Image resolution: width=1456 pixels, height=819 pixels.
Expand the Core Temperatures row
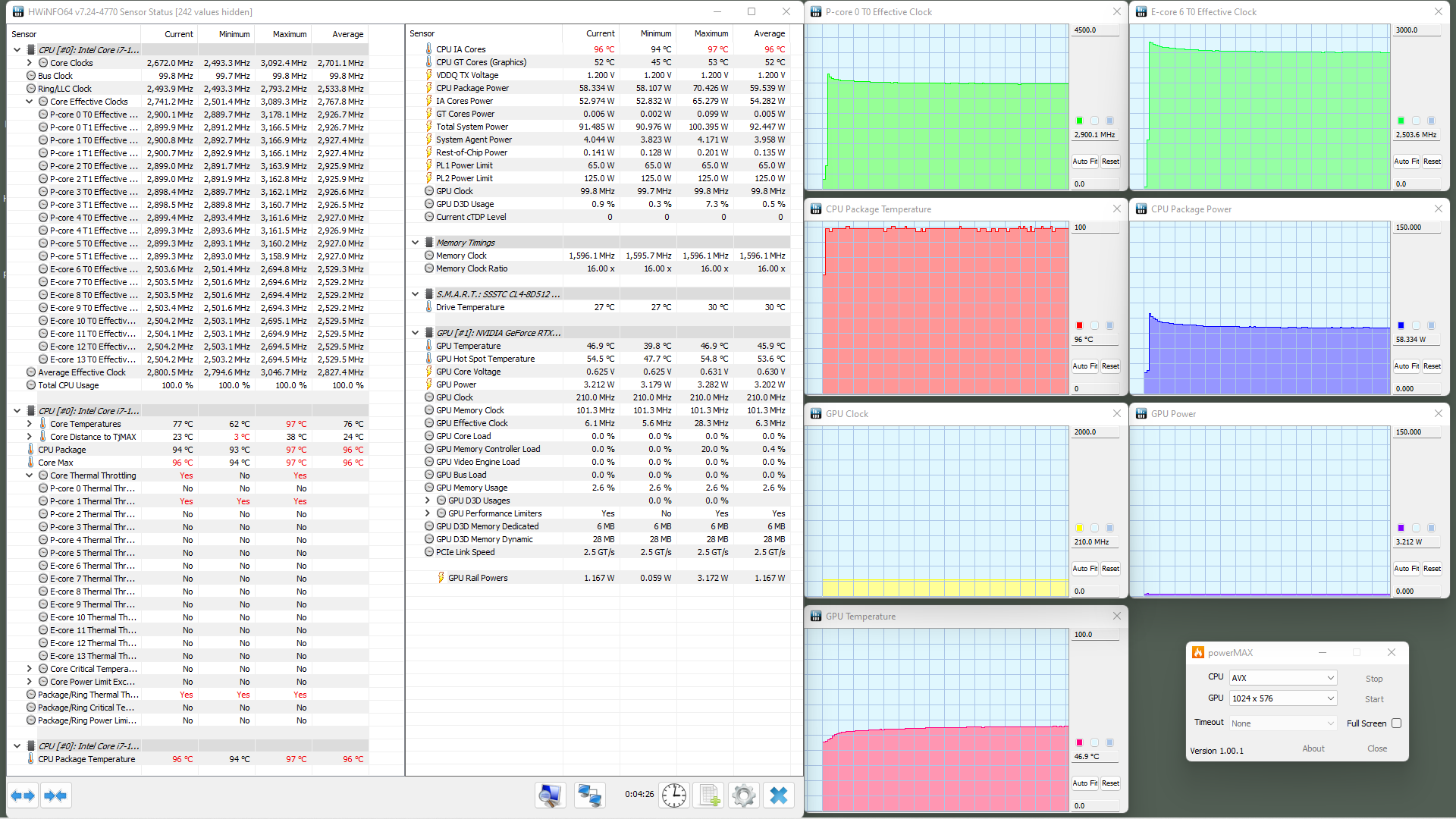click(x=30, y=424)
